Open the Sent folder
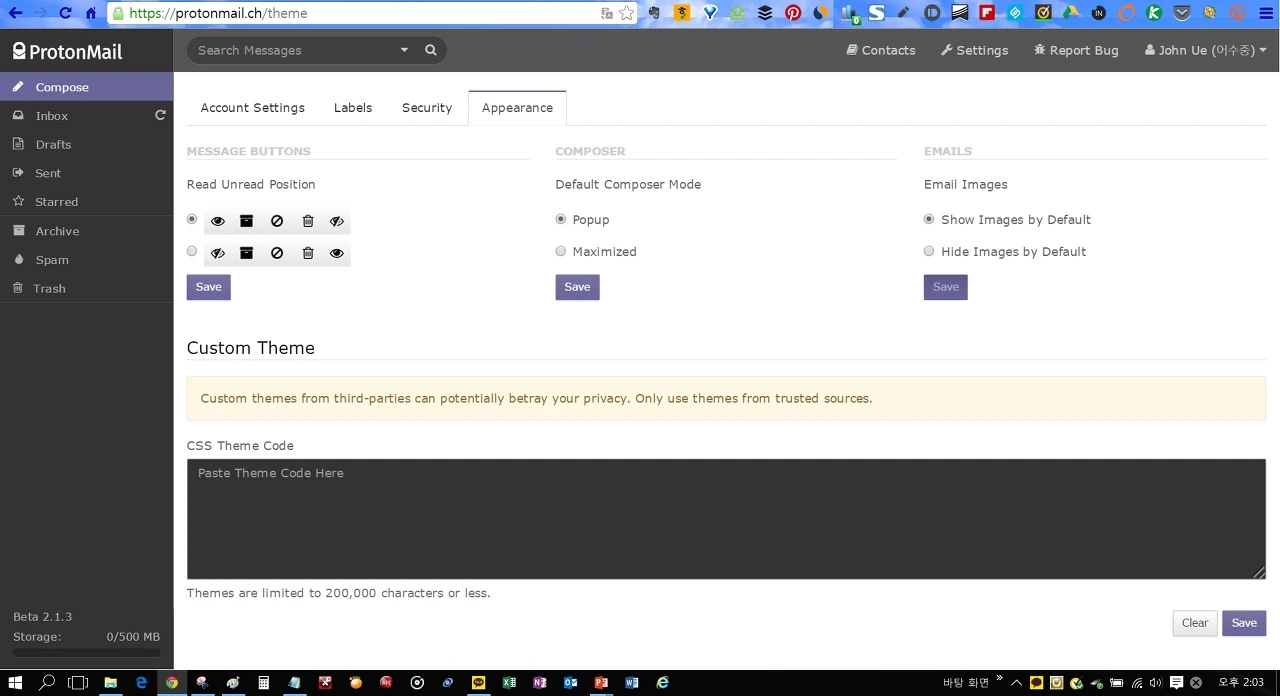Image resolution: width=1280 pixels, height=696 pixels. click(86, 173)
